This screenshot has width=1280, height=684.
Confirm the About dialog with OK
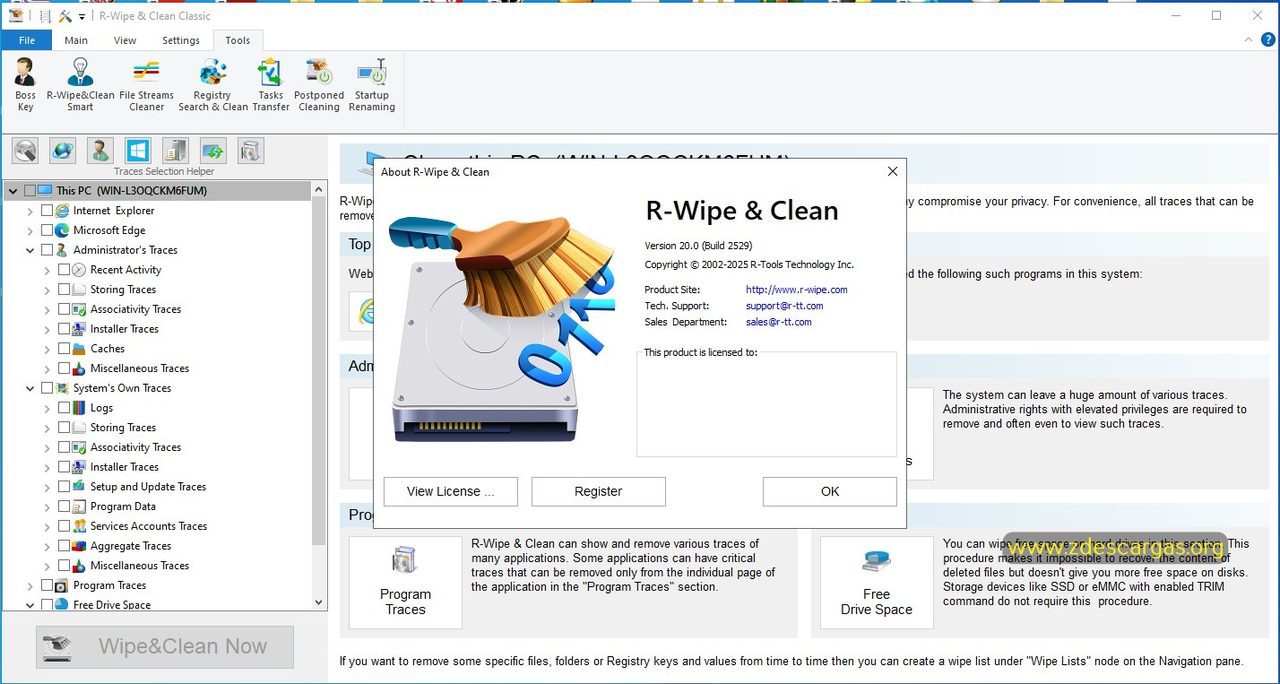click(830, 491)
